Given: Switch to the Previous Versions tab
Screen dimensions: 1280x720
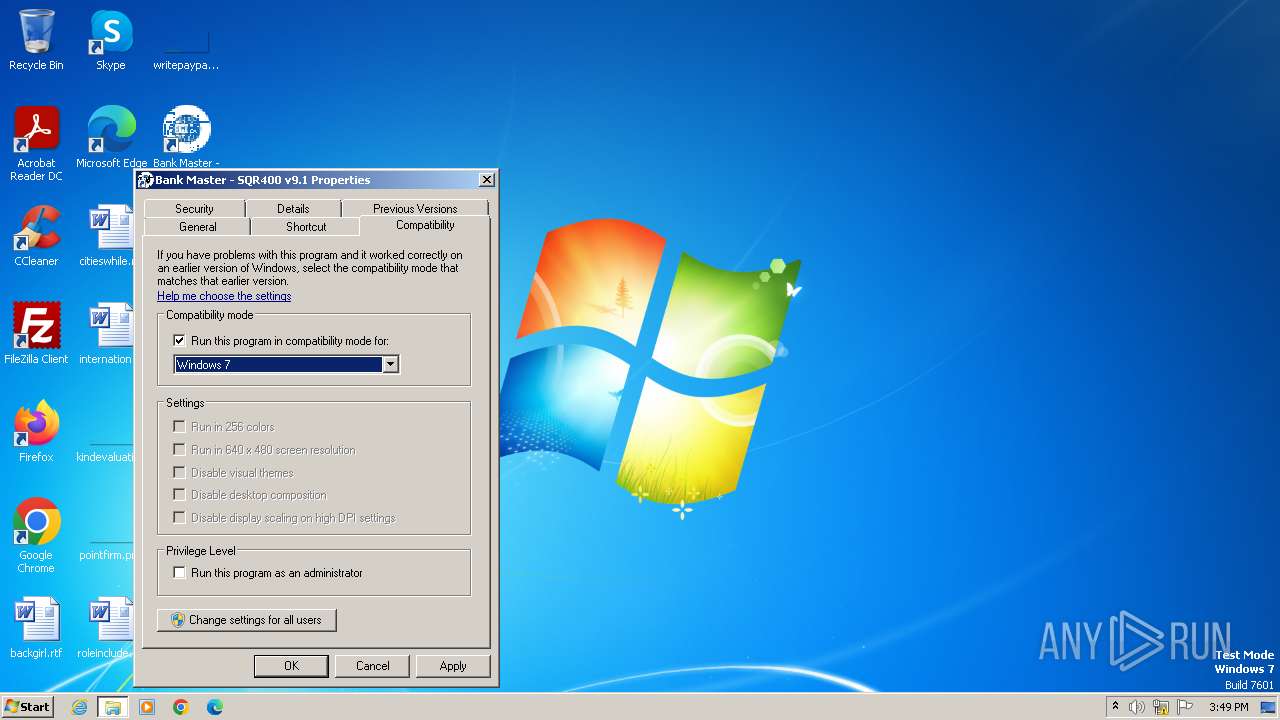Looking at the screenshot, I should pos(415,209).
